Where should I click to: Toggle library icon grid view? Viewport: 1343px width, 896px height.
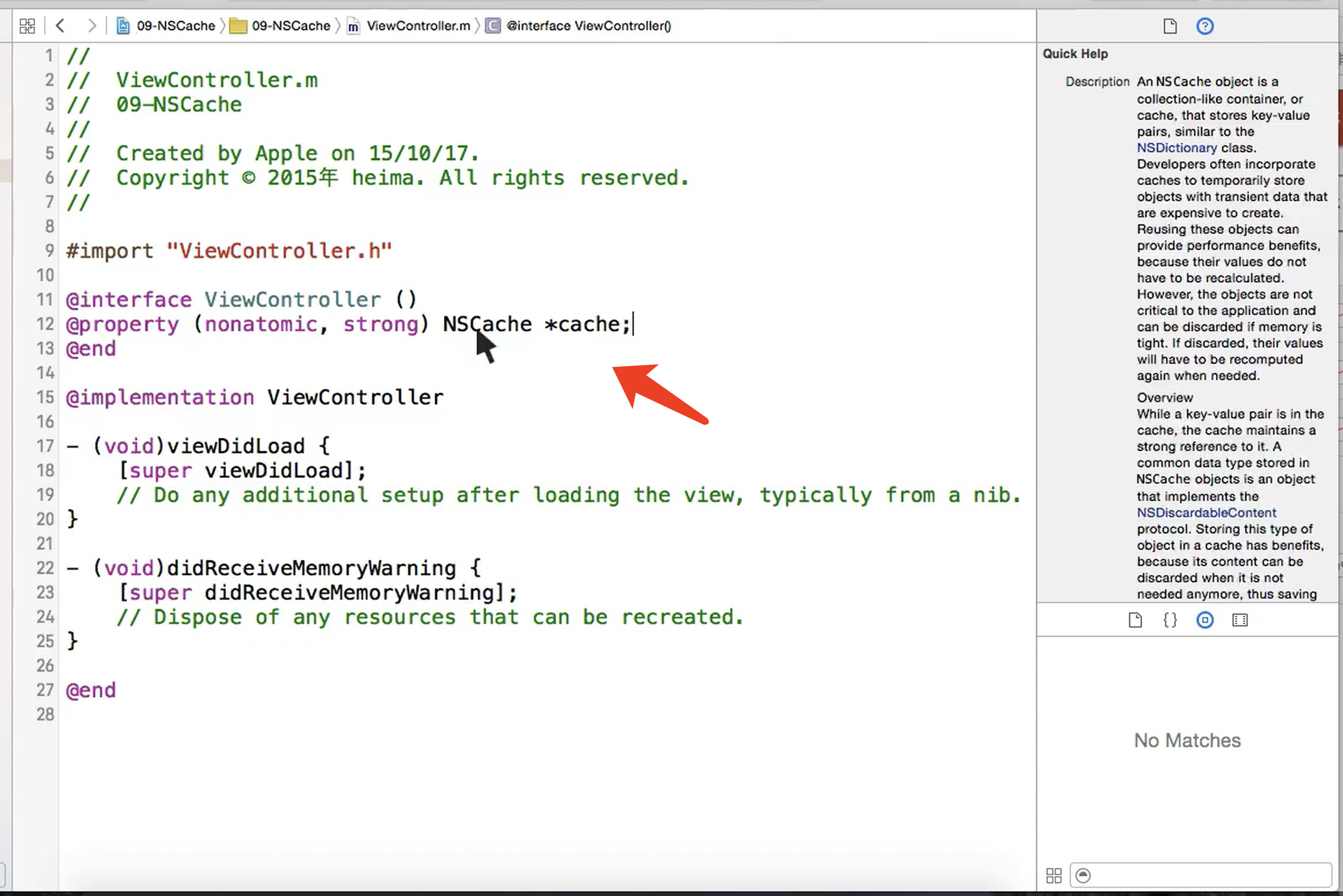(x=1053, y=876)
